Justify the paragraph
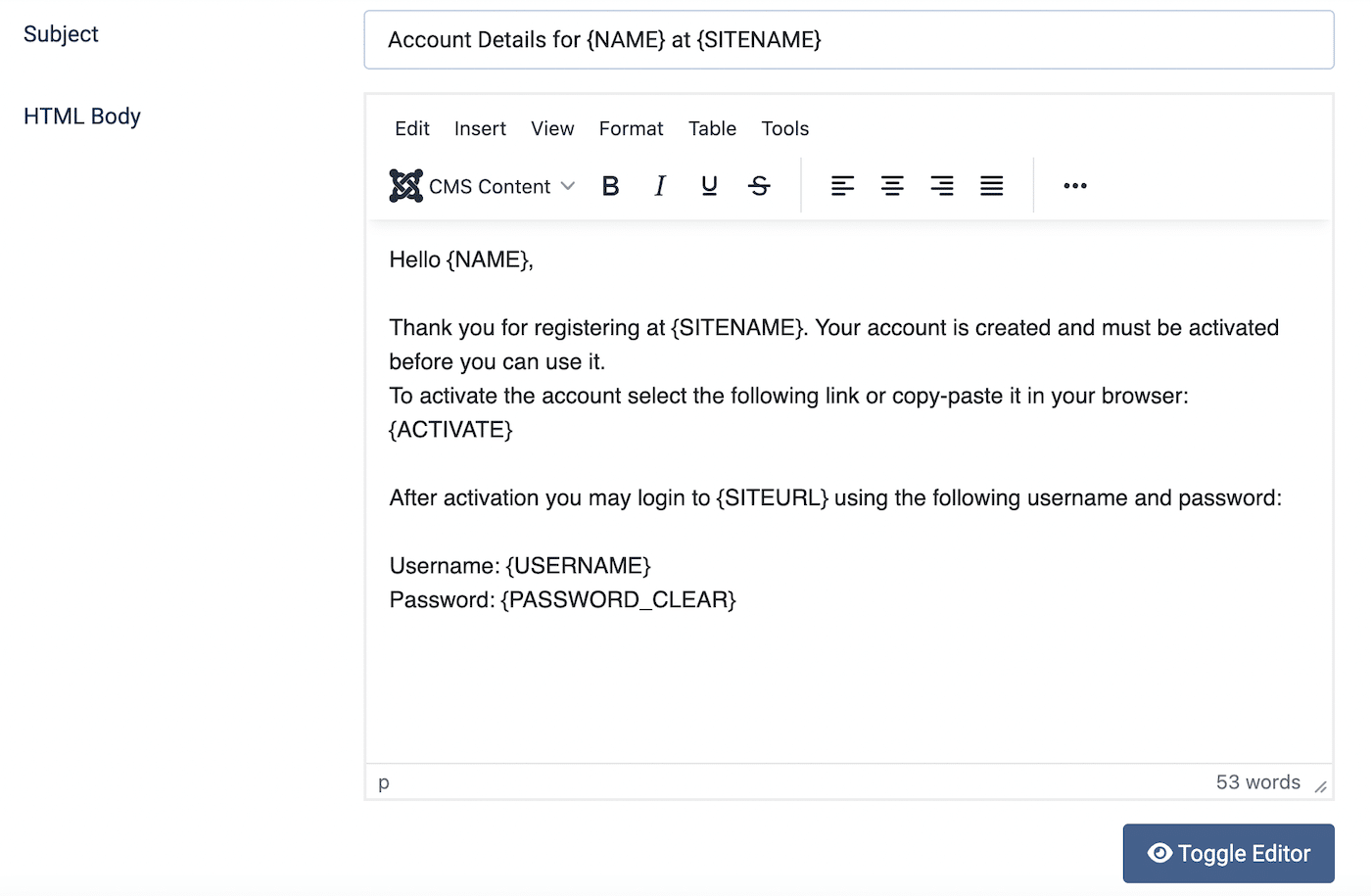Screen dimensions: 1371x896 coord(991,185)
